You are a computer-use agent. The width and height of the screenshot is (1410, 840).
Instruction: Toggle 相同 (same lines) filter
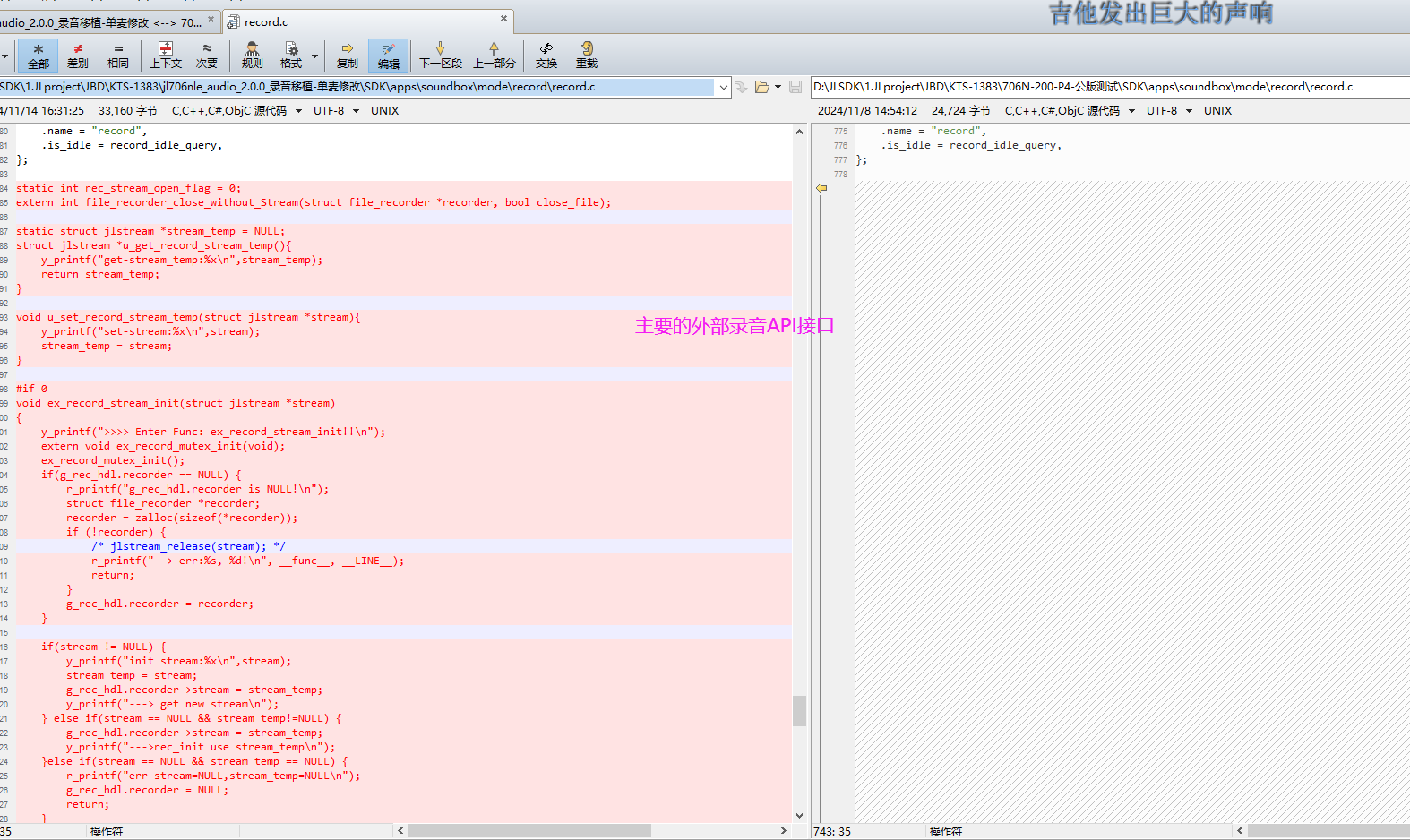(x=118, y=56)
